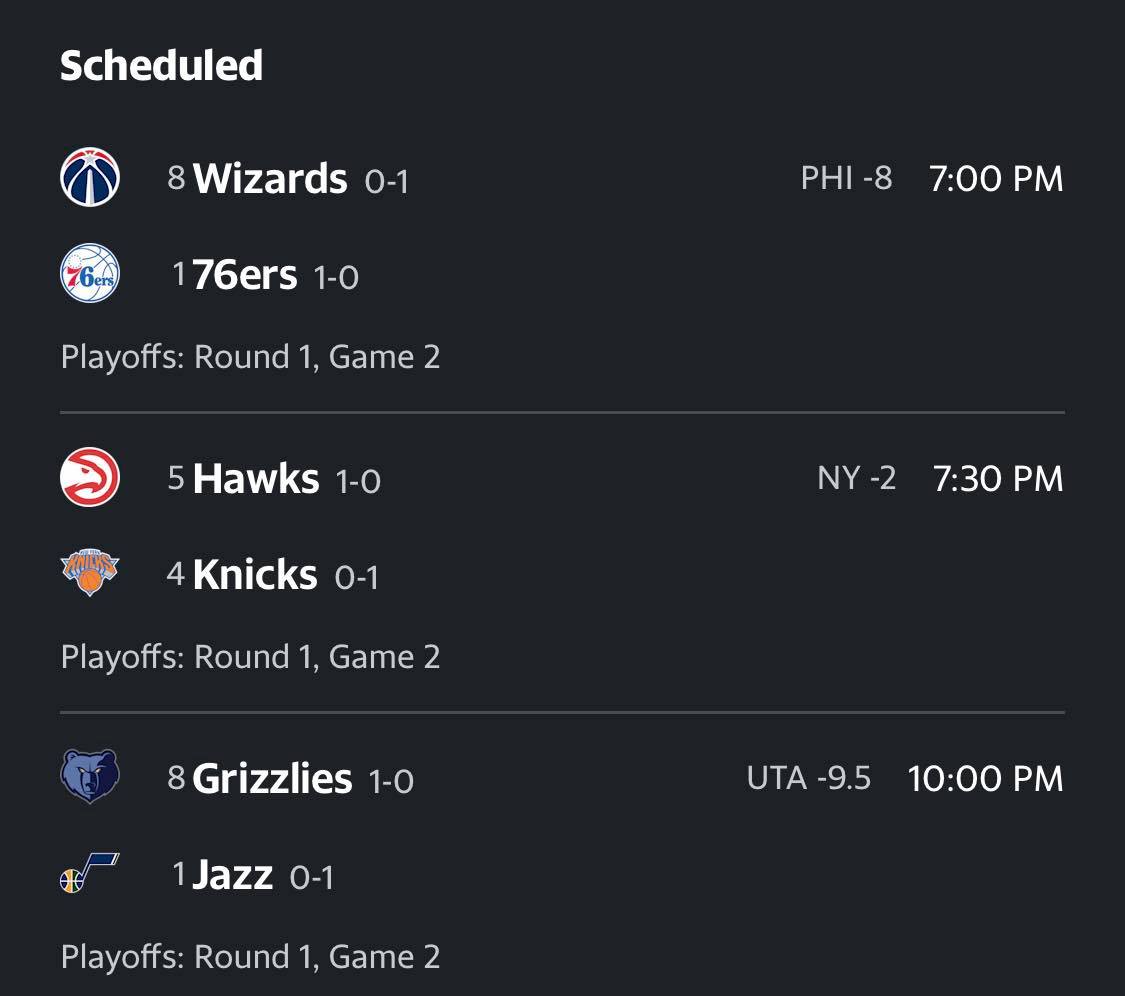Viewport: 1125px width, 996px height.
Task: Tap the Memphis Grizzlies bear logo
Action: coord(90,776)
